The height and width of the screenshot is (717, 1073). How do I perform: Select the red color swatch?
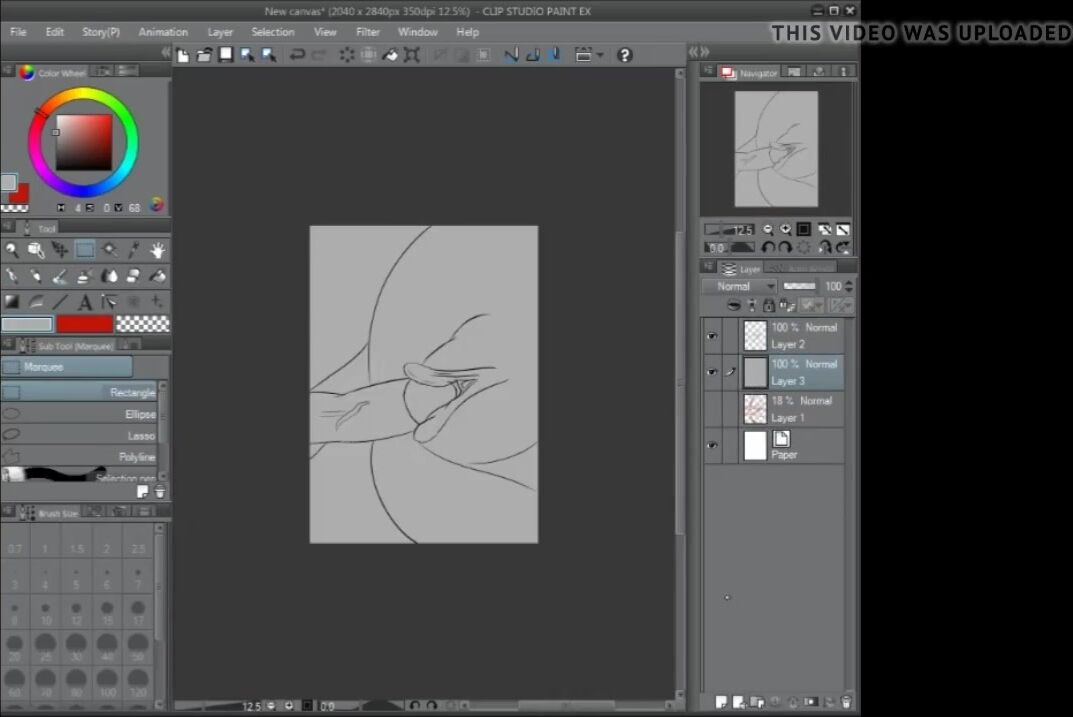85,324
